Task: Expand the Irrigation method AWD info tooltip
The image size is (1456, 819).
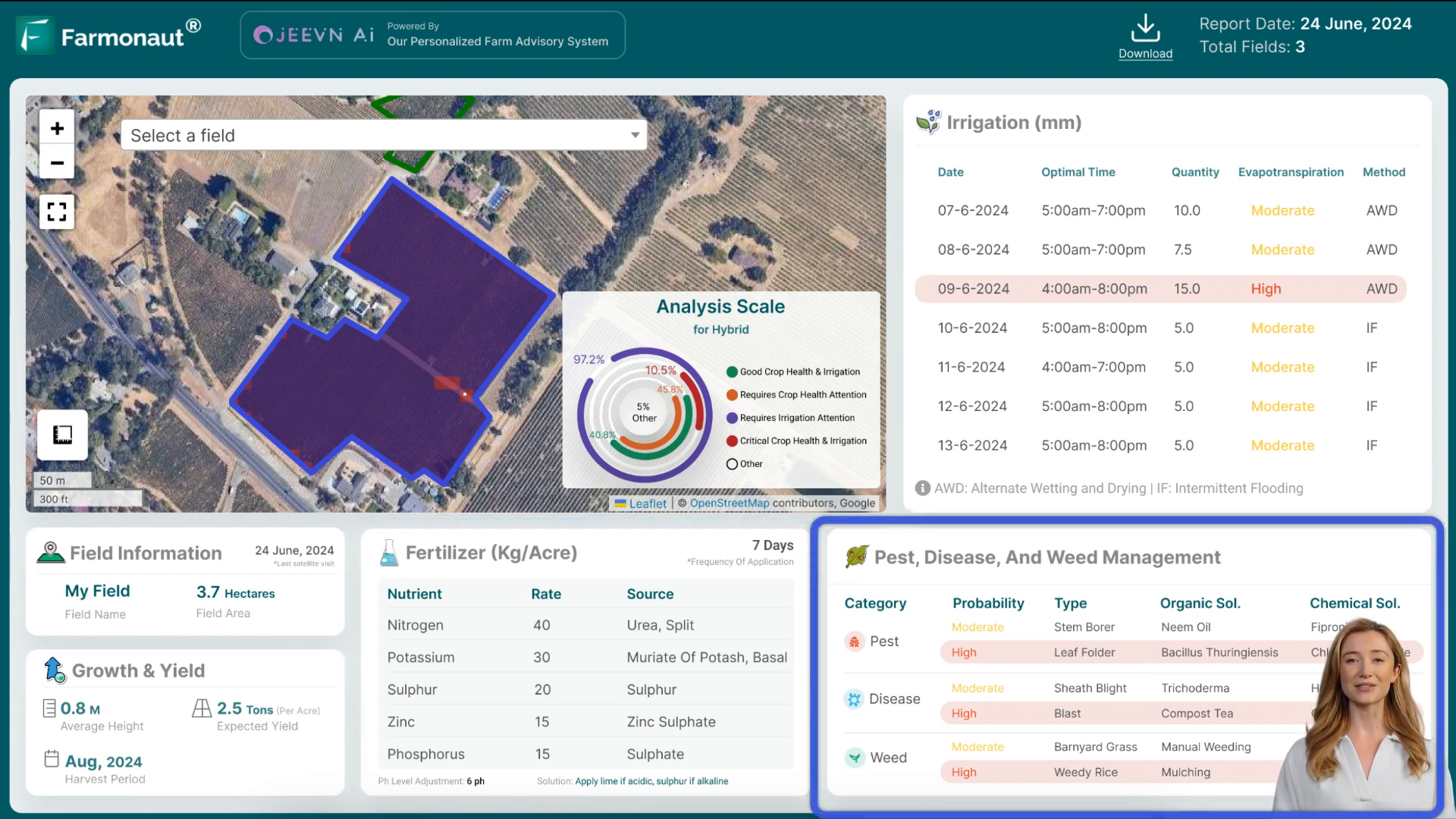Action: click(922, 488)
